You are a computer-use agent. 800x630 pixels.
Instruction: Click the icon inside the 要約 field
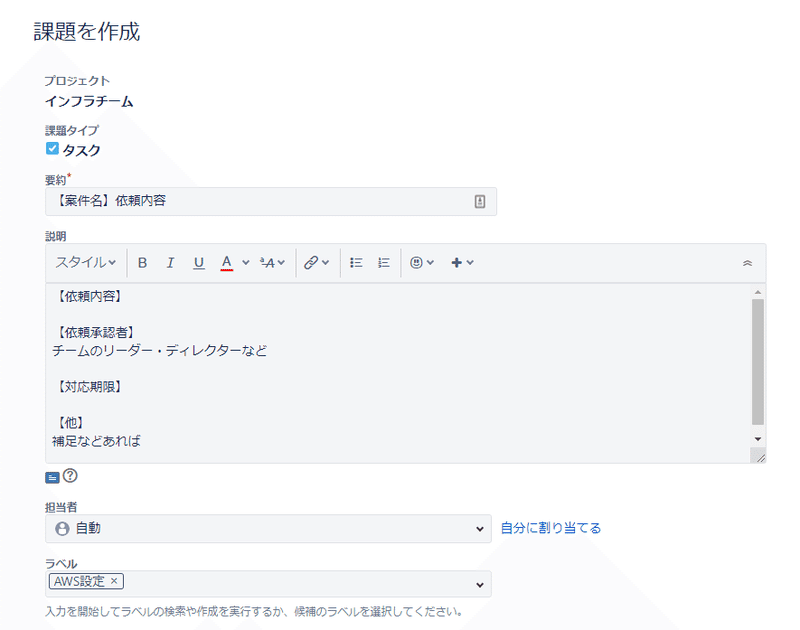480,201
